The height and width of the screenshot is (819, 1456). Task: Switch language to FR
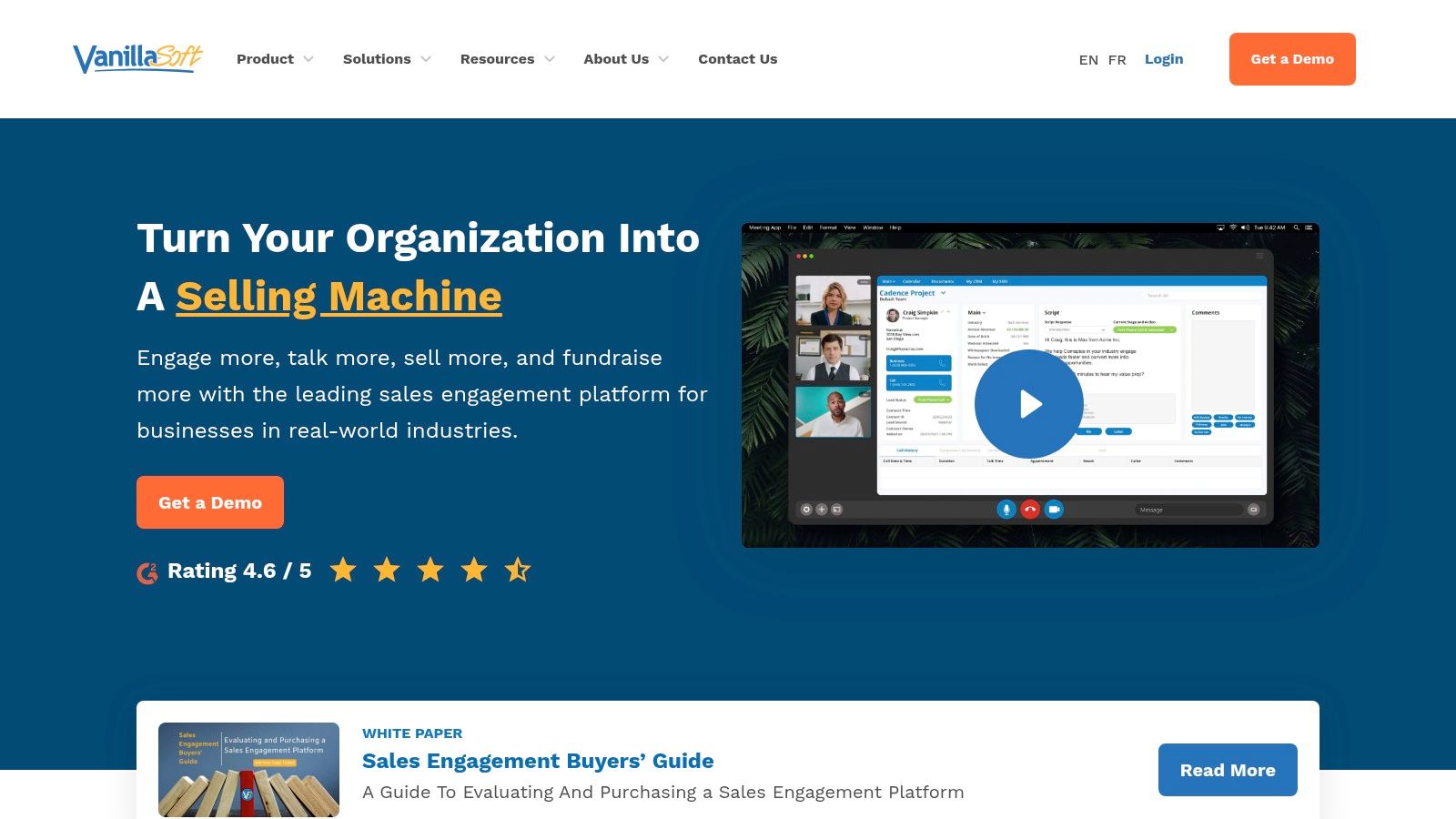click(x=1117, y=60)
